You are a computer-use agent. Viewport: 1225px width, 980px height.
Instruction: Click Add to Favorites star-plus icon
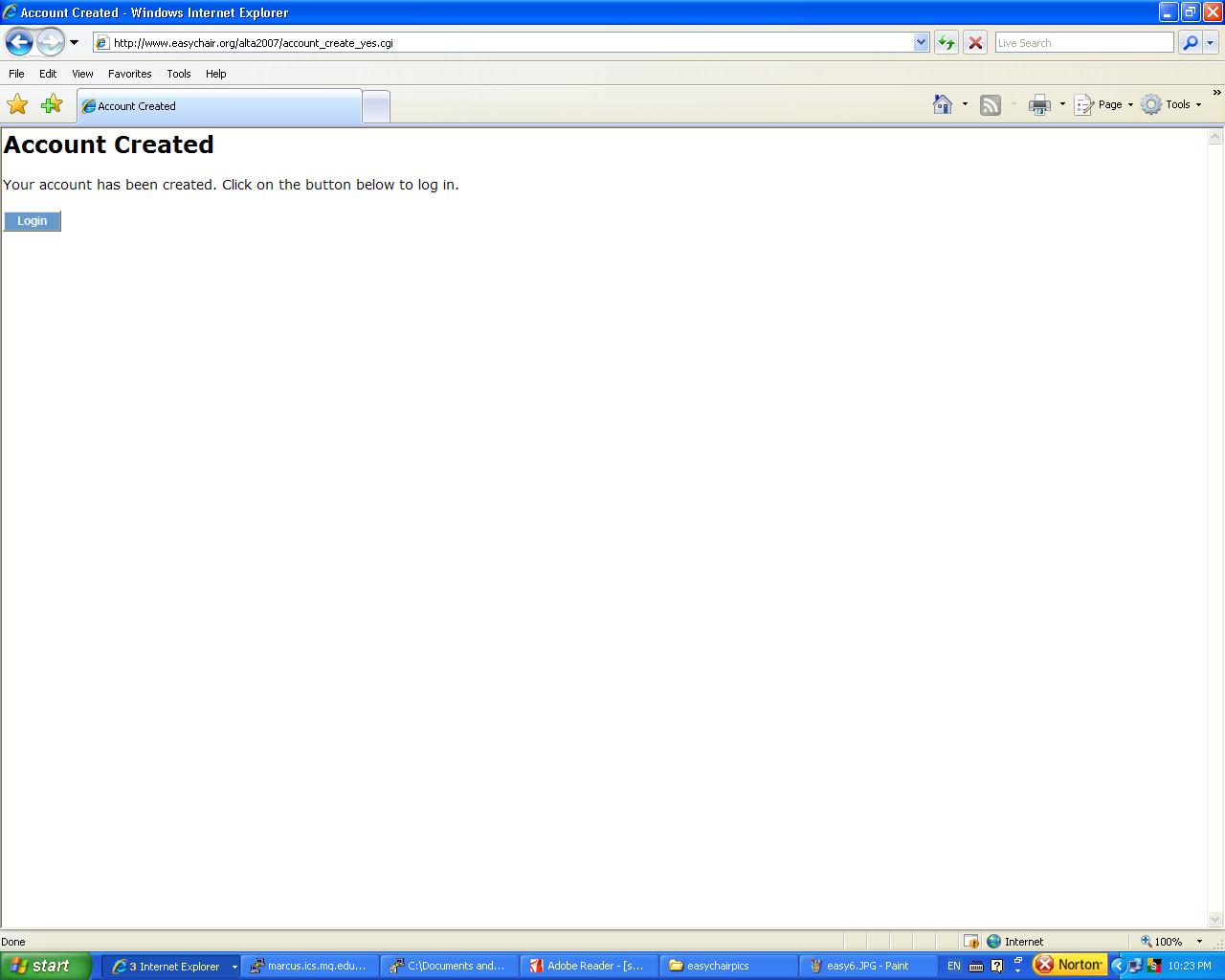[x=52, y=104]
